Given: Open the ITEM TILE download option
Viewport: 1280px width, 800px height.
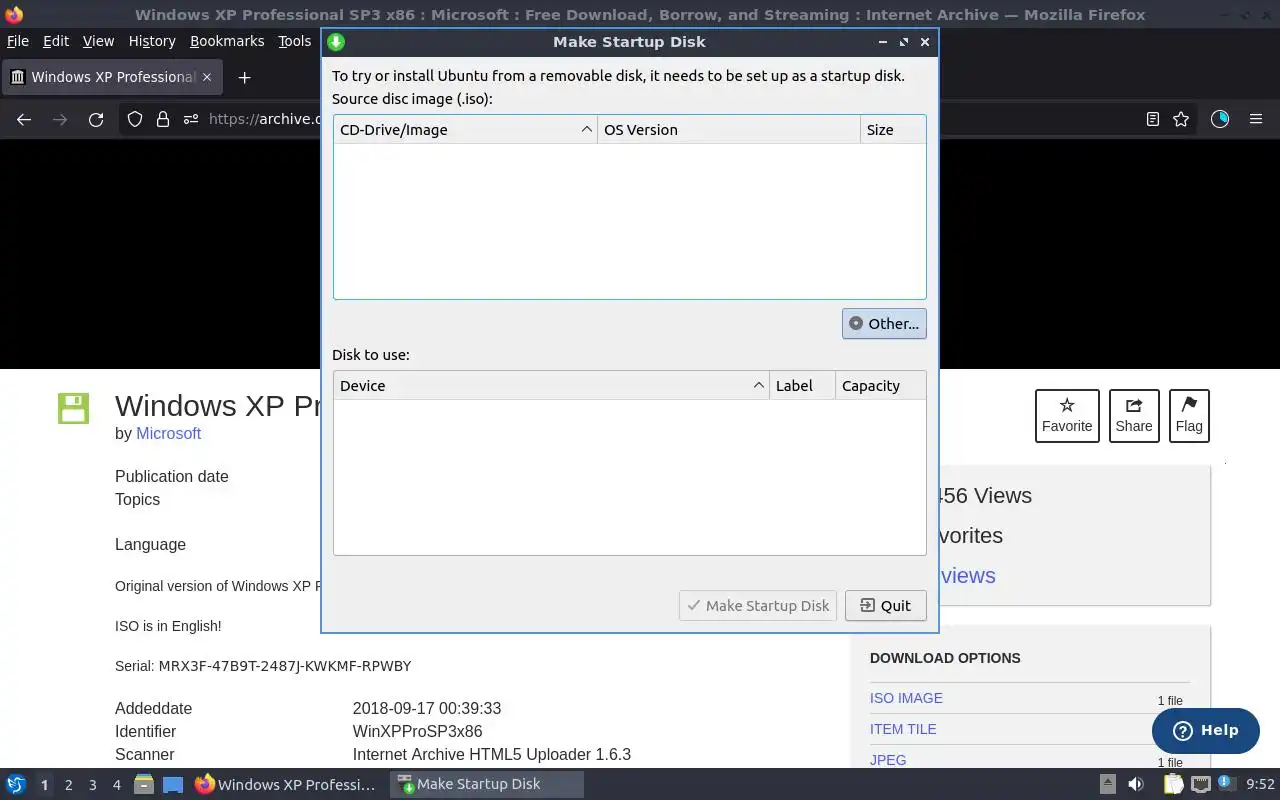Looking at the screenshot, I should [x=903, y=729].
